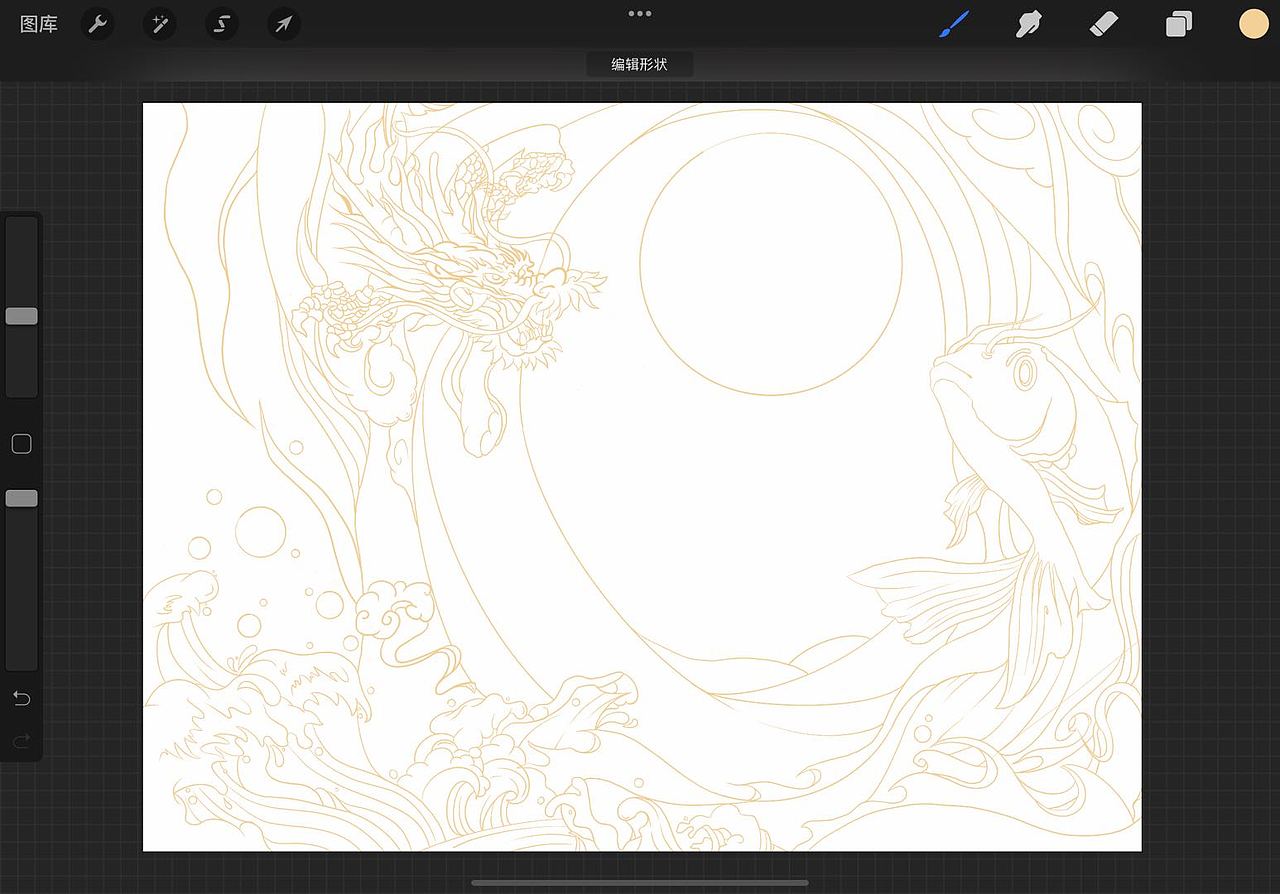Tap the large moon circle on canvas
This screenshot has height=894, width=1280.
(x=771, y=264)
